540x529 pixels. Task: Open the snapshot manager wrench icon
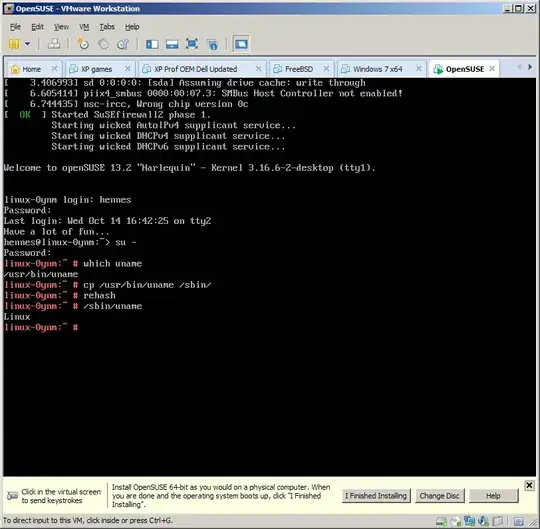point(123,44)
